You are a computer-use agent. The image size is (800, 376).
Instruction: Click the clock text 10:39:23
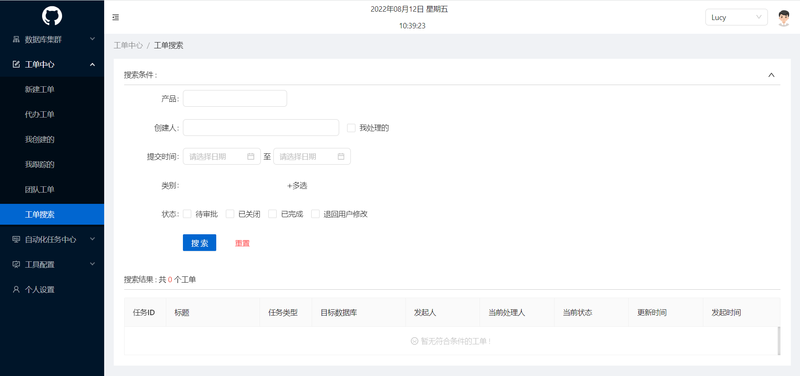[x=412, y=26]
